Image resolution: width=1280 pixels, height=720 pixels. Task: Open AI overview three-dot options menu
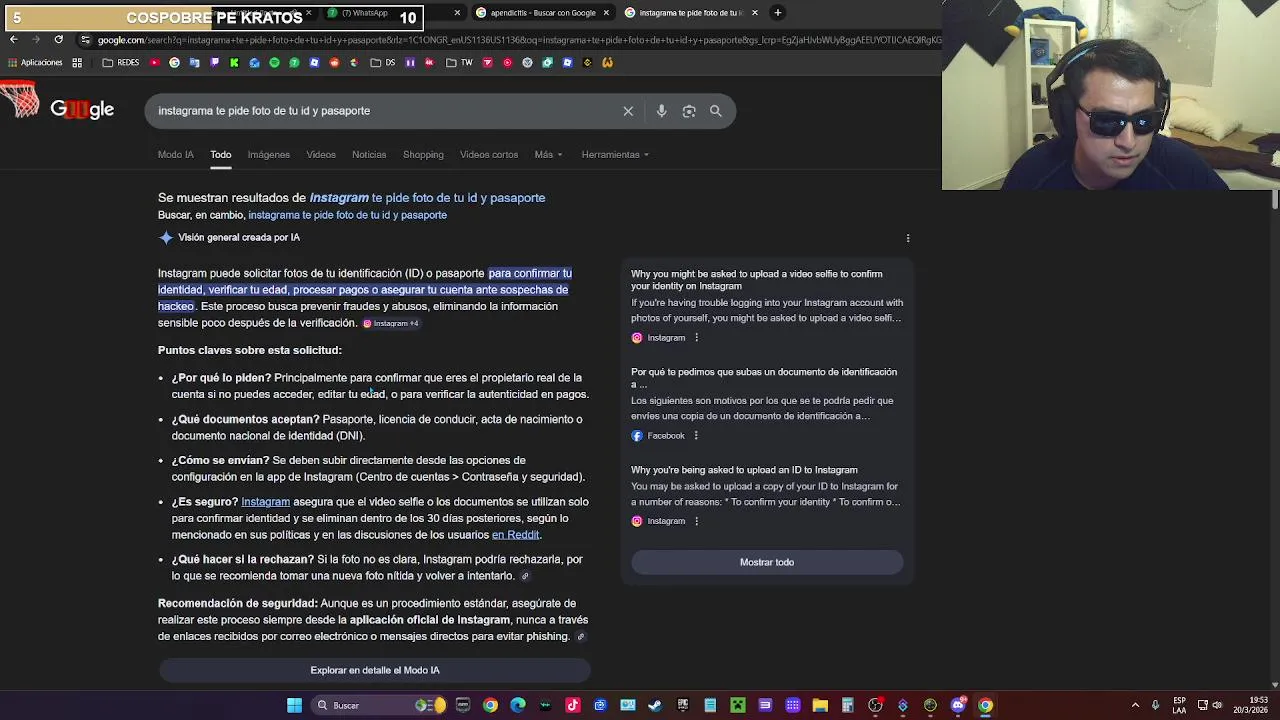point(908,238)
